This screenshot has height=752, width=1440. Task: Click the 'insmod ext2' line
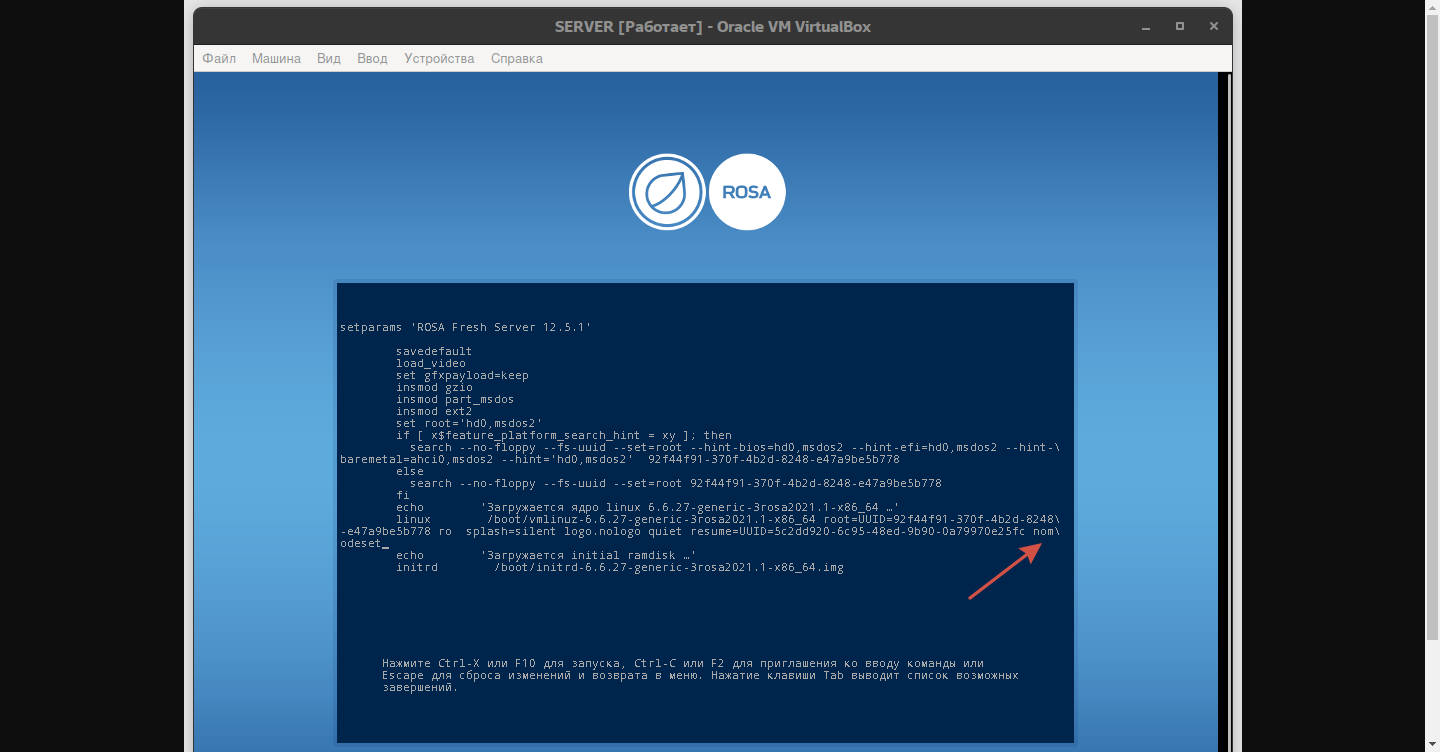[x=434, y=411]
